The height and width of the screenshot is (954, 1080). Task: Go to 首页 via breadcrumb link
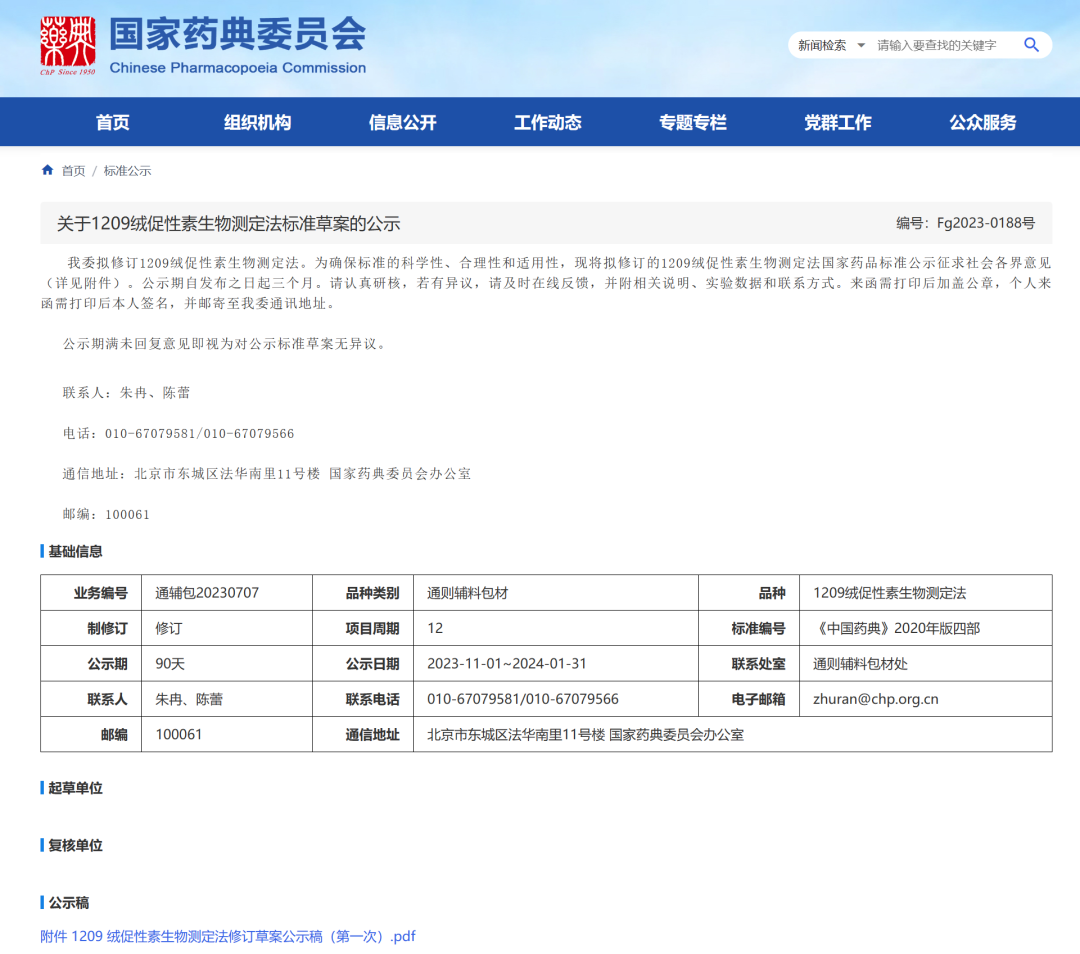[x=74, y=171]
